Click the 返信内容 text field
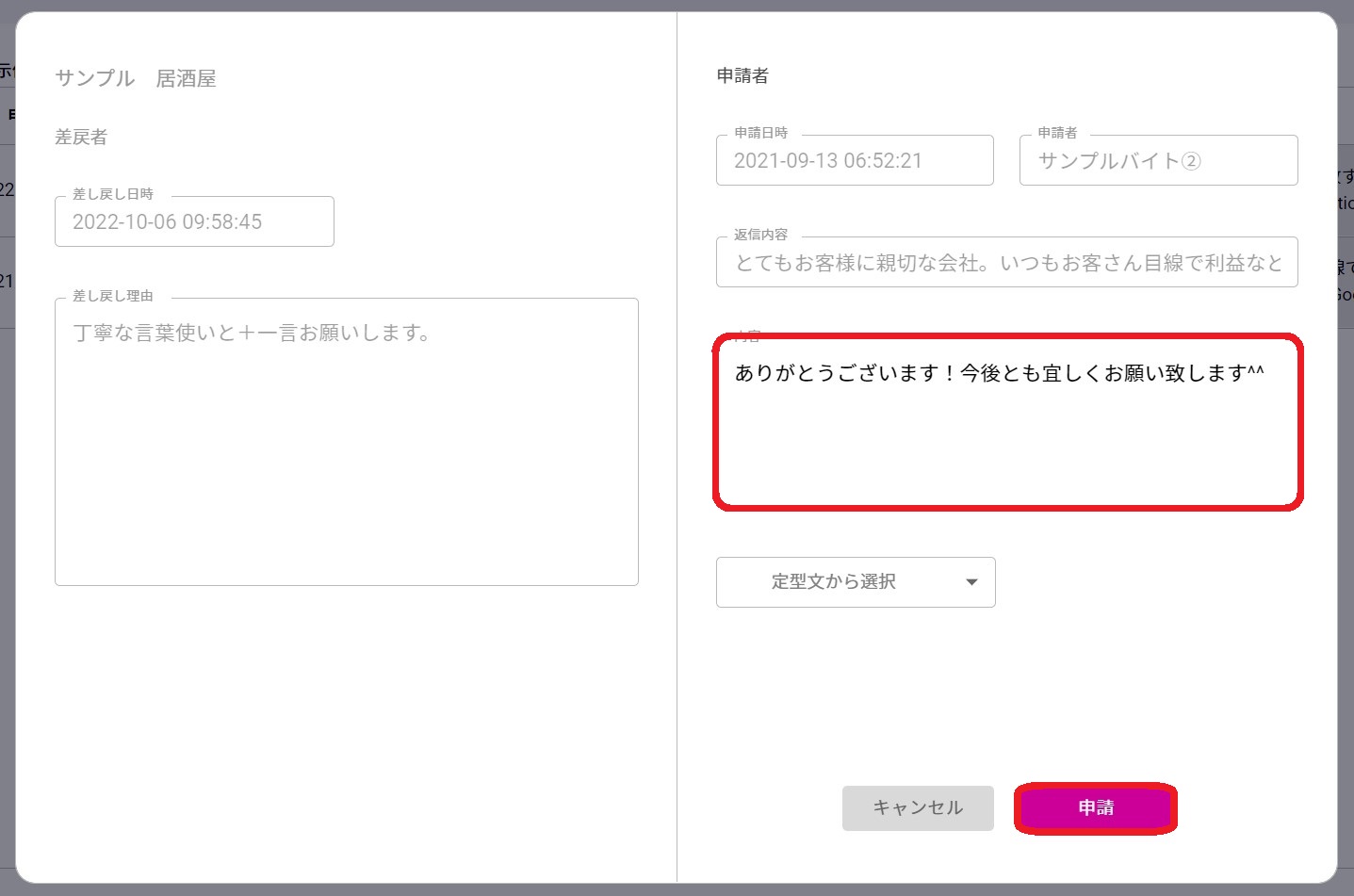 (1006, 263)
